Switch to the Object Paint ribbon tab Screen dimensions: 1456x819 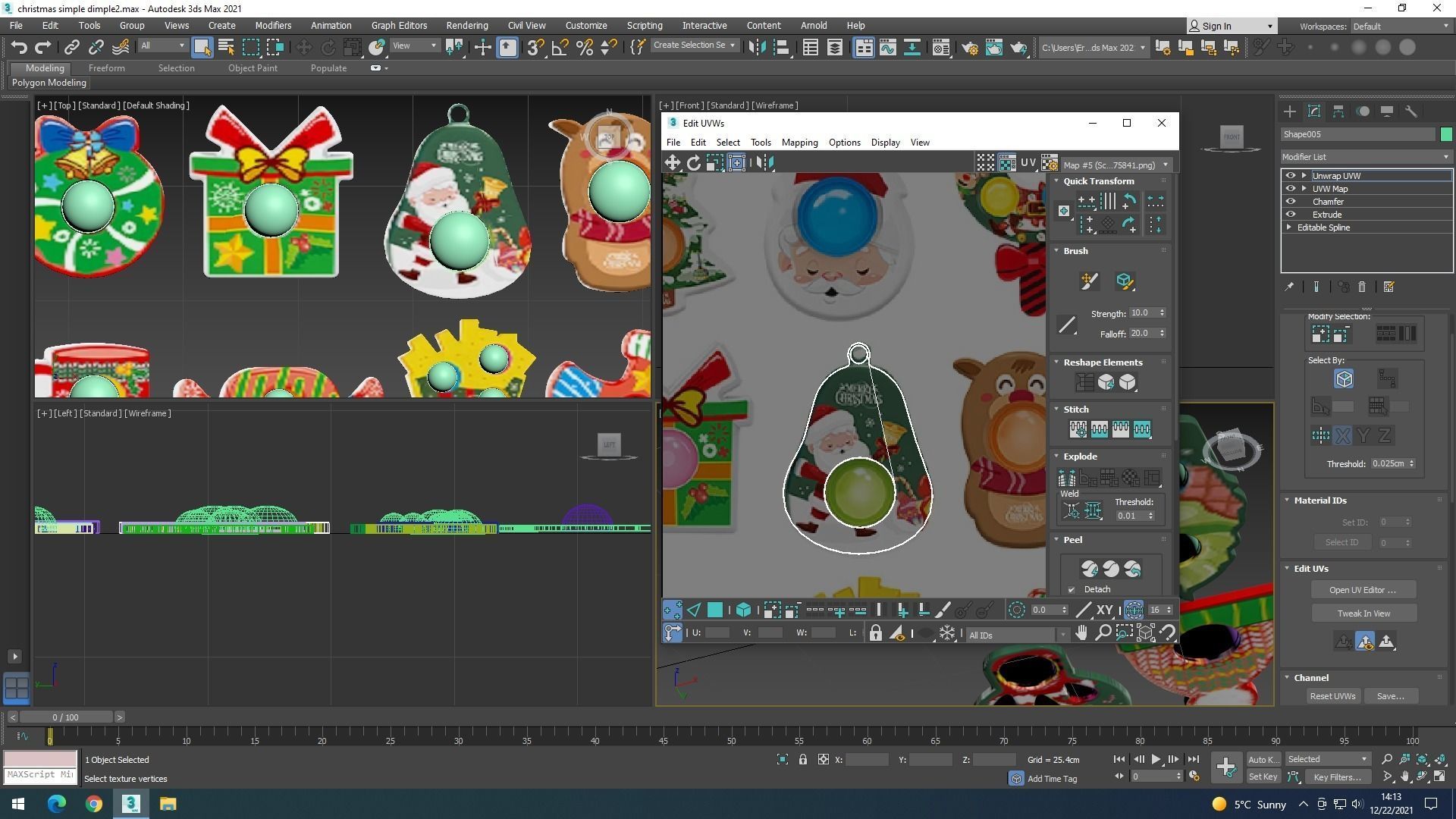tap(253, 67)
